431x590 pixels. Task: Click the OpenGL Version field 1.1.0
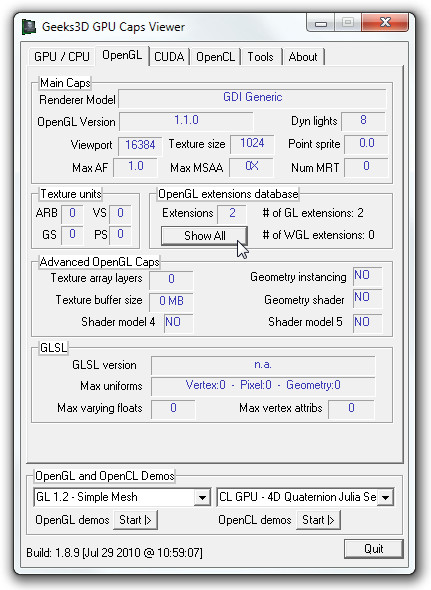click(x=186, y=121)
